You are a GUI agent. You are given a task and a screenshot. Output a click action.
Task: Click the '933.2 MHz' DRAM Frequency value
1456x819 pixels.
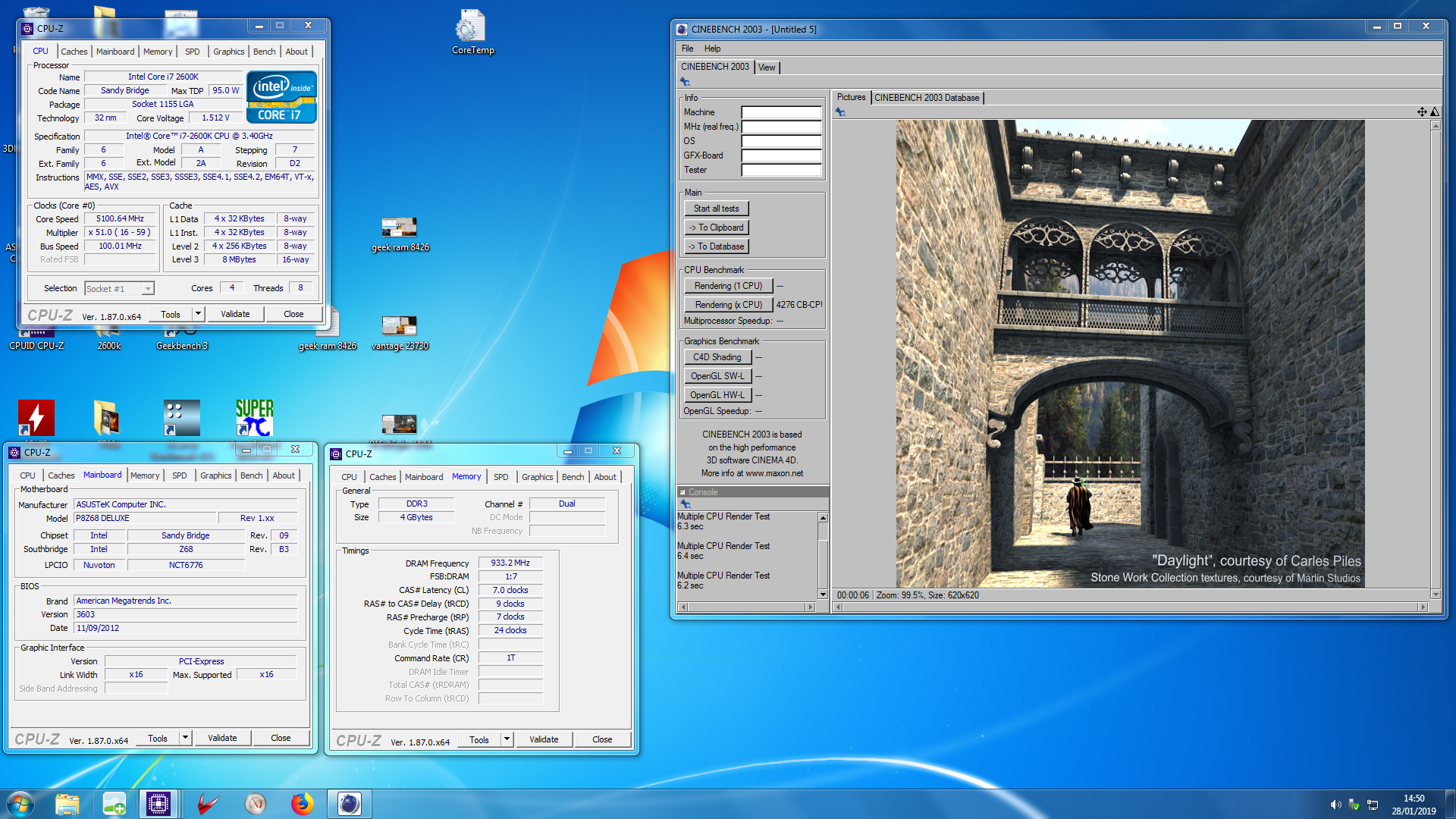pos(510,563)
